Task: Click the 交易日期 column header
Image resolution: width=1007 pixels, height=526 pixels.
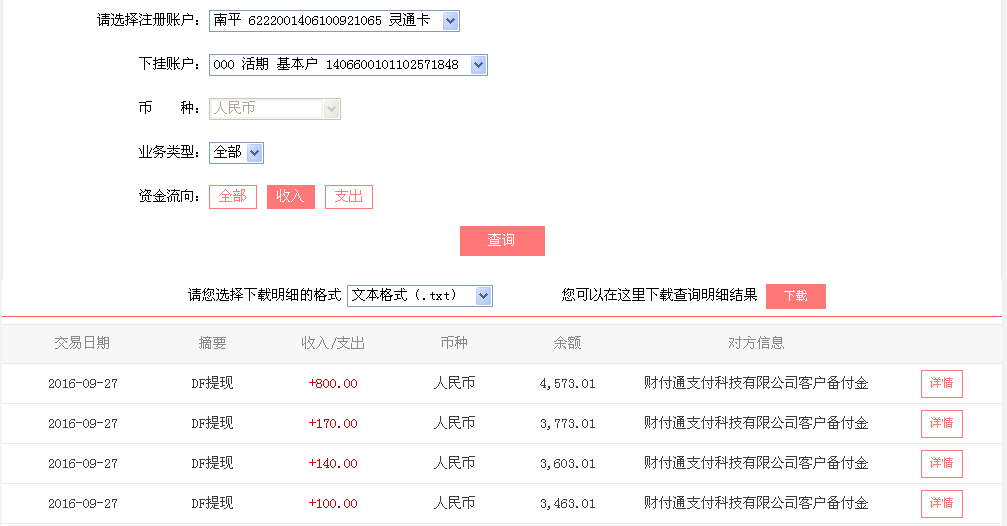Action: pyautogui.click(x=82, y=343)
